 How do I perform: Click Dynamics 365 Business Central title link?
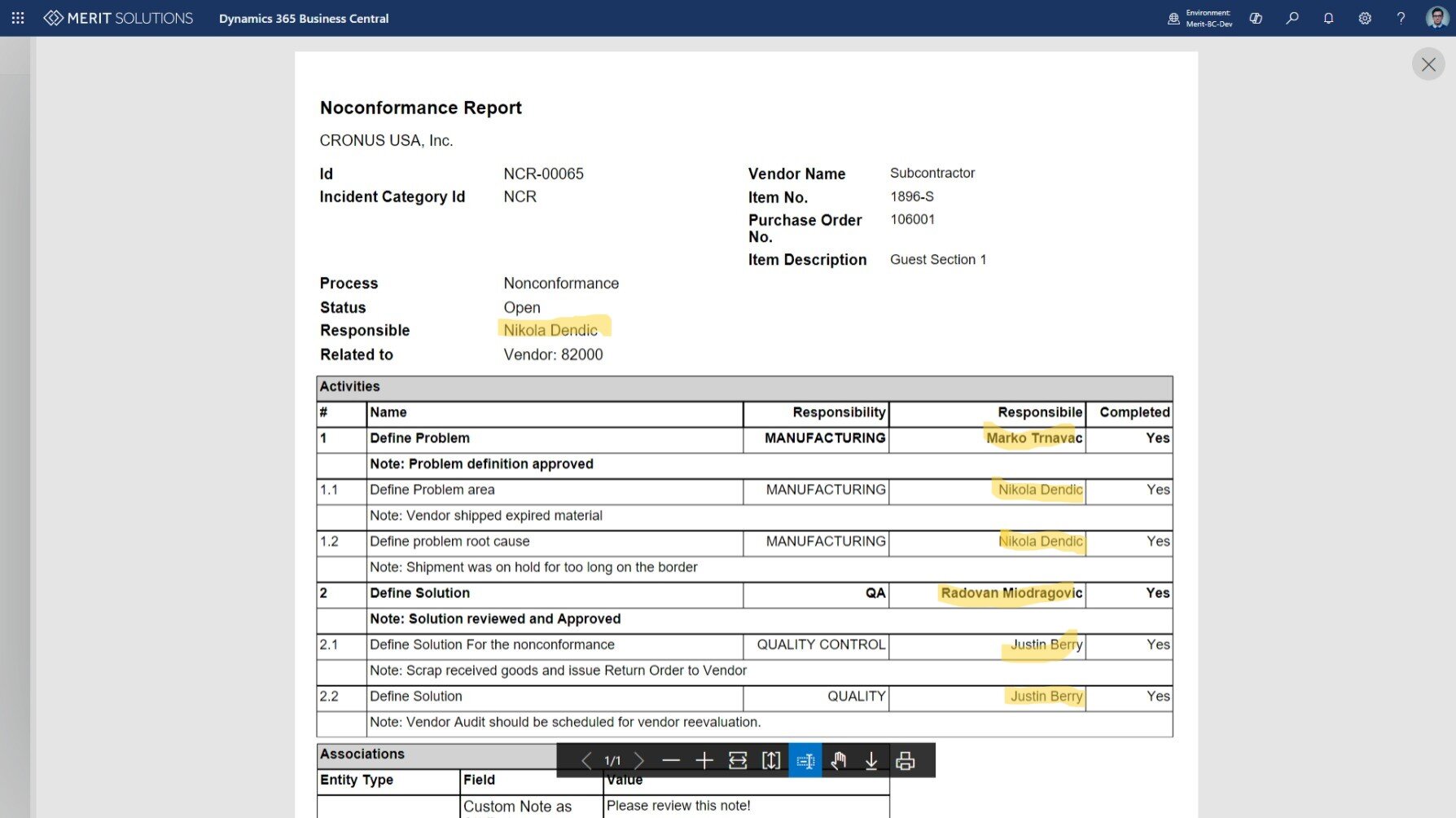tap(304, 18)
